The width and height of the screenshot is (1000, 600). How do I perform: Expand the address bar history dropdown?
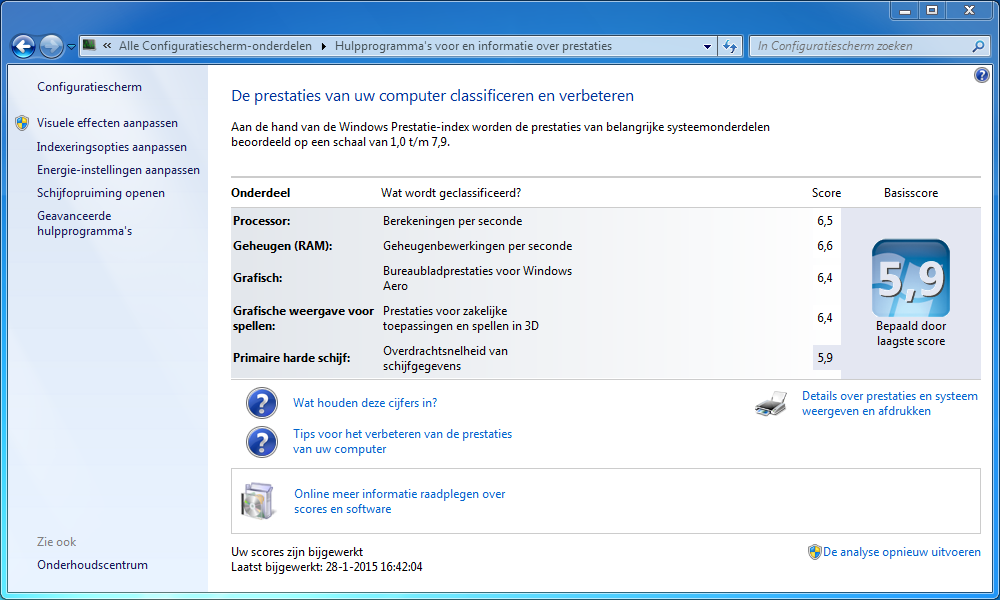tap(707, 46)
